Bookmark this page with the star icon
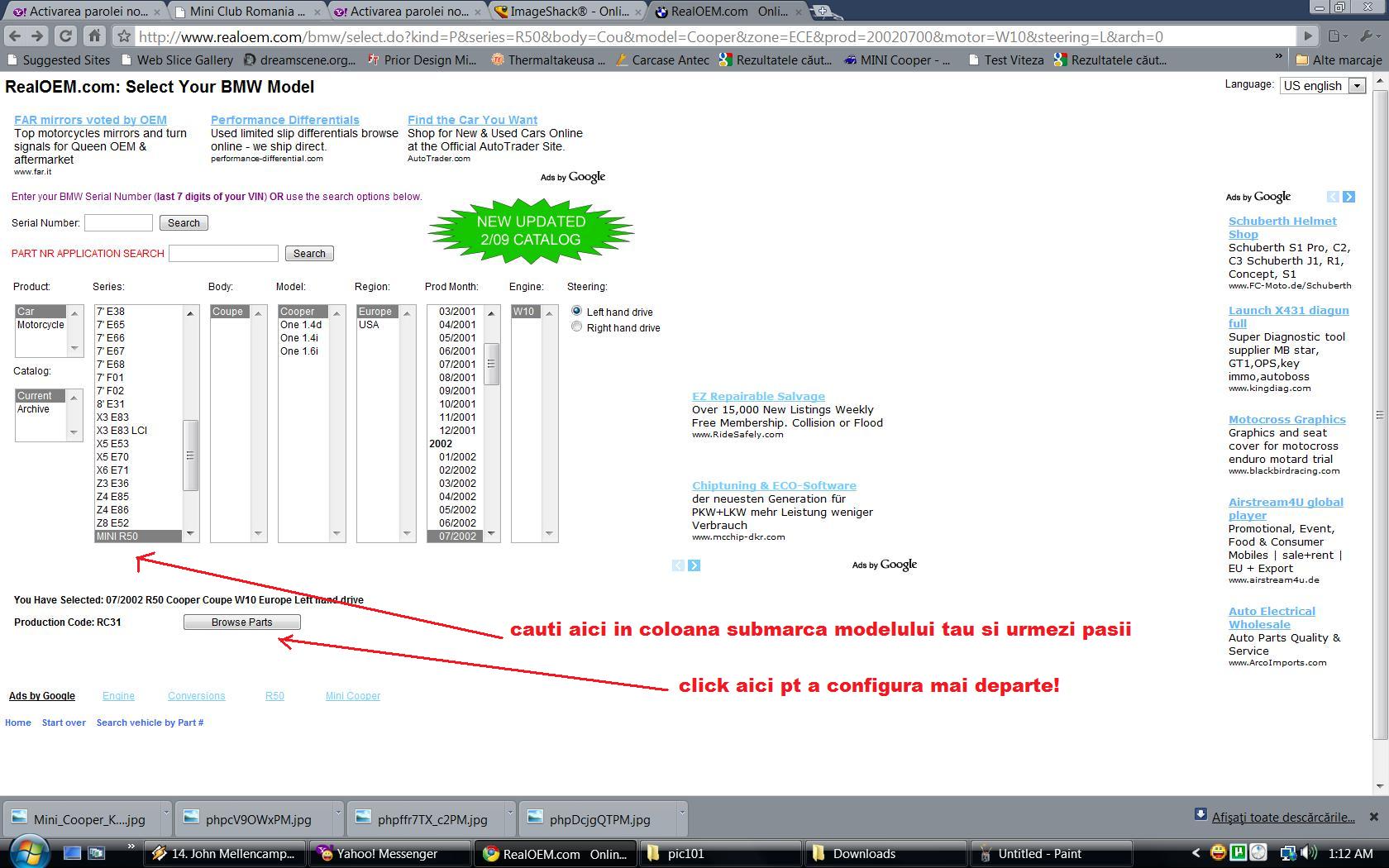The width and height of the screenshot is (1389, 868). click(x=123, y=36)
